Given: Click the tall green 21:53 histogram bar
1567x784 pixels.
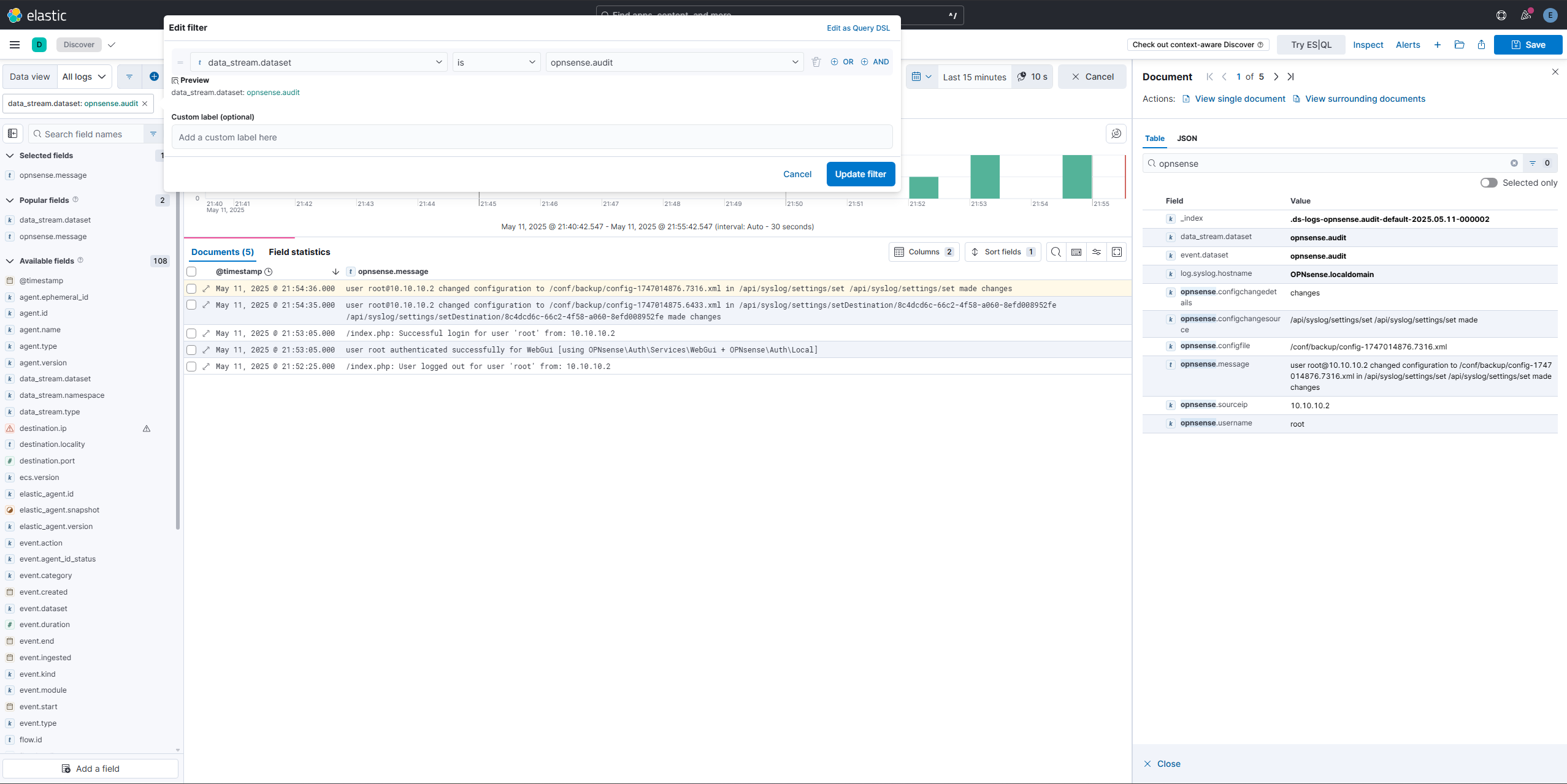Looking at the screenshot, I should pos(984,177).
